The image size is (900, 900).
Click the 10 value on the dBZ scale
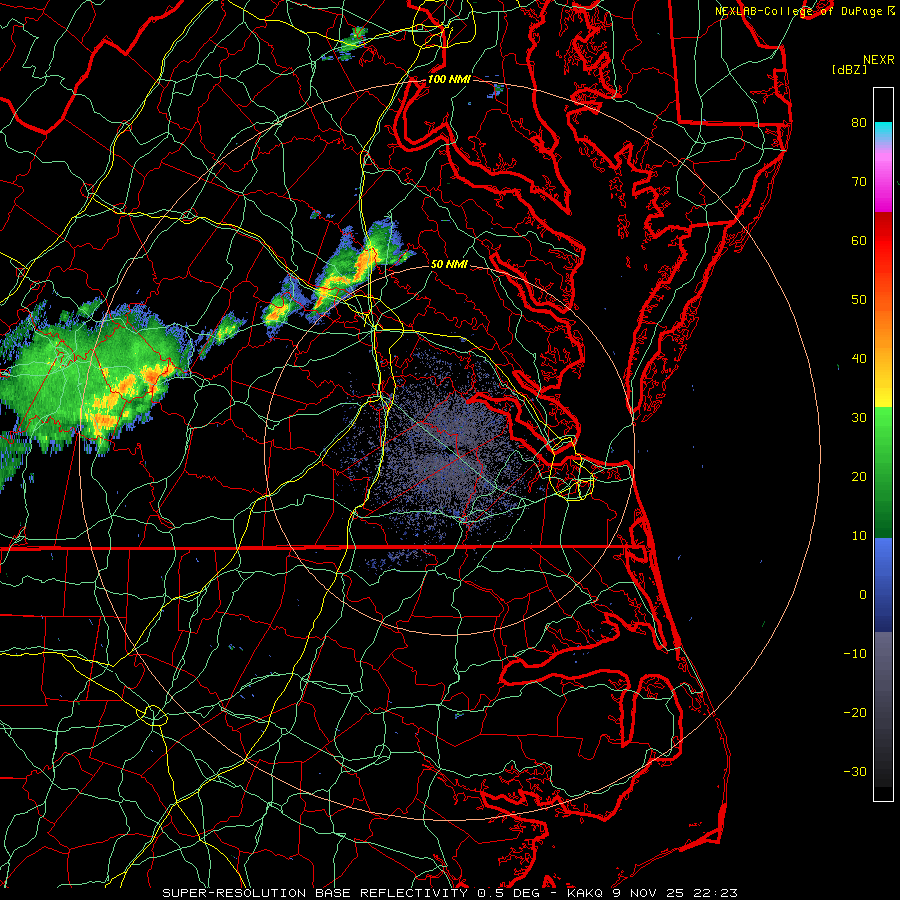coord(859,536)
